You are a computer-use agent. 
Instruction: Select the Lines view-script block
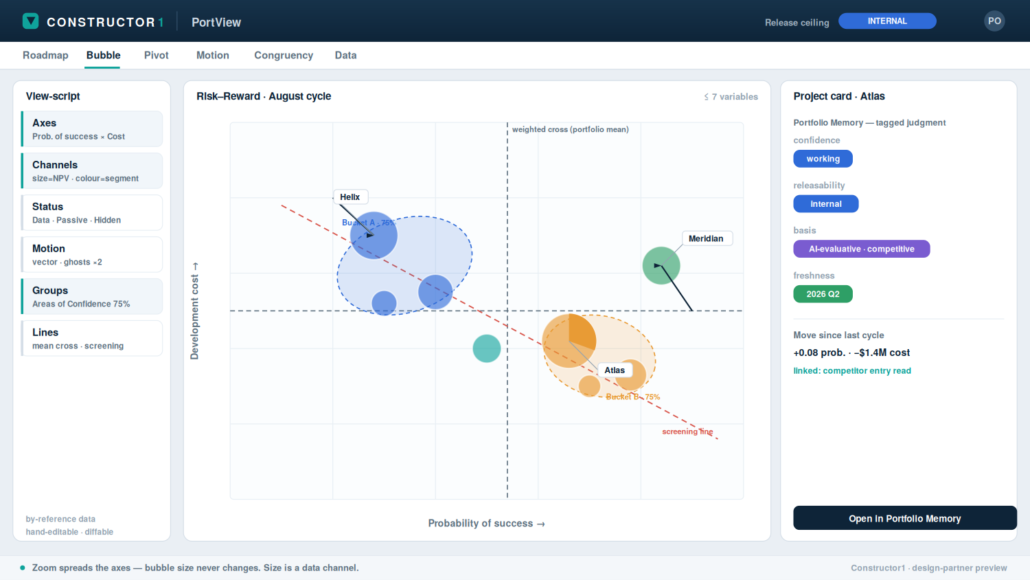pyautogui.click(x=92, y=338)
